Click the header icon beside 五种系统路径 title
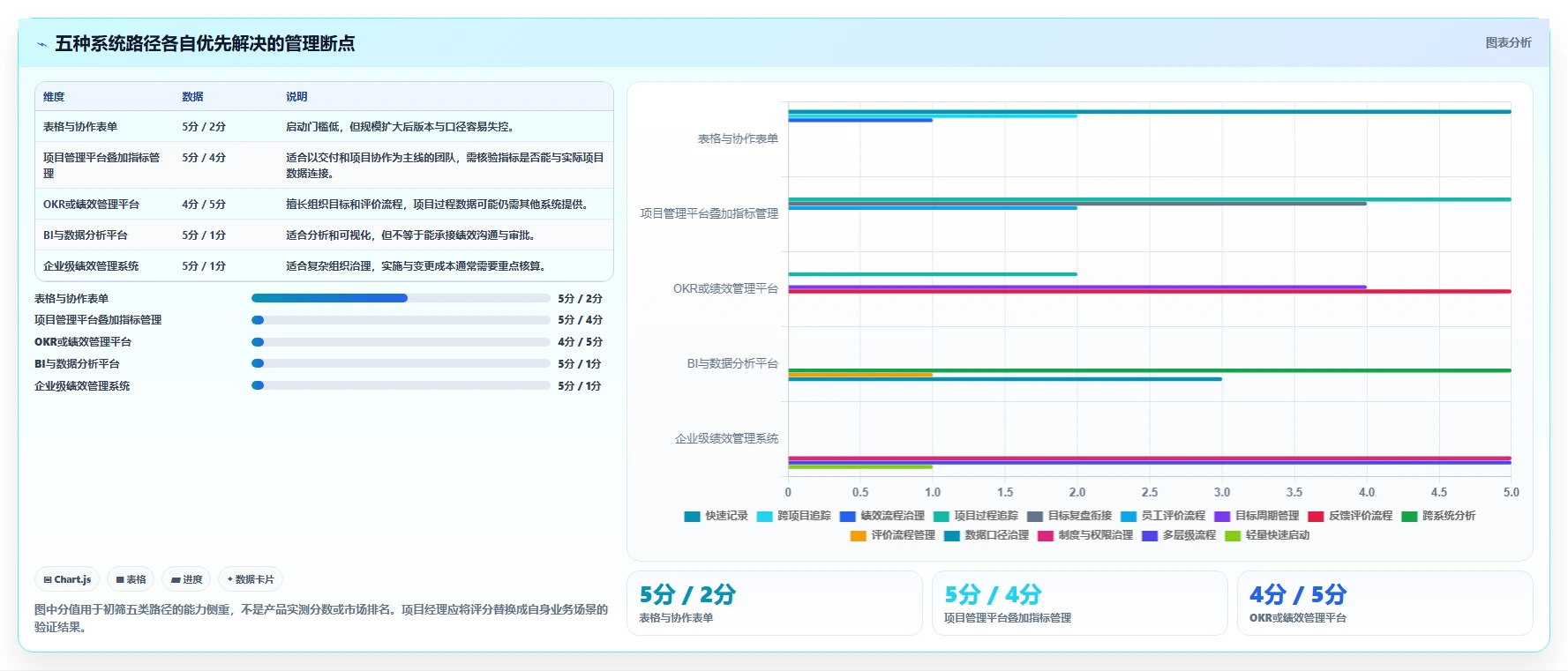 click(x=41, y=44)
